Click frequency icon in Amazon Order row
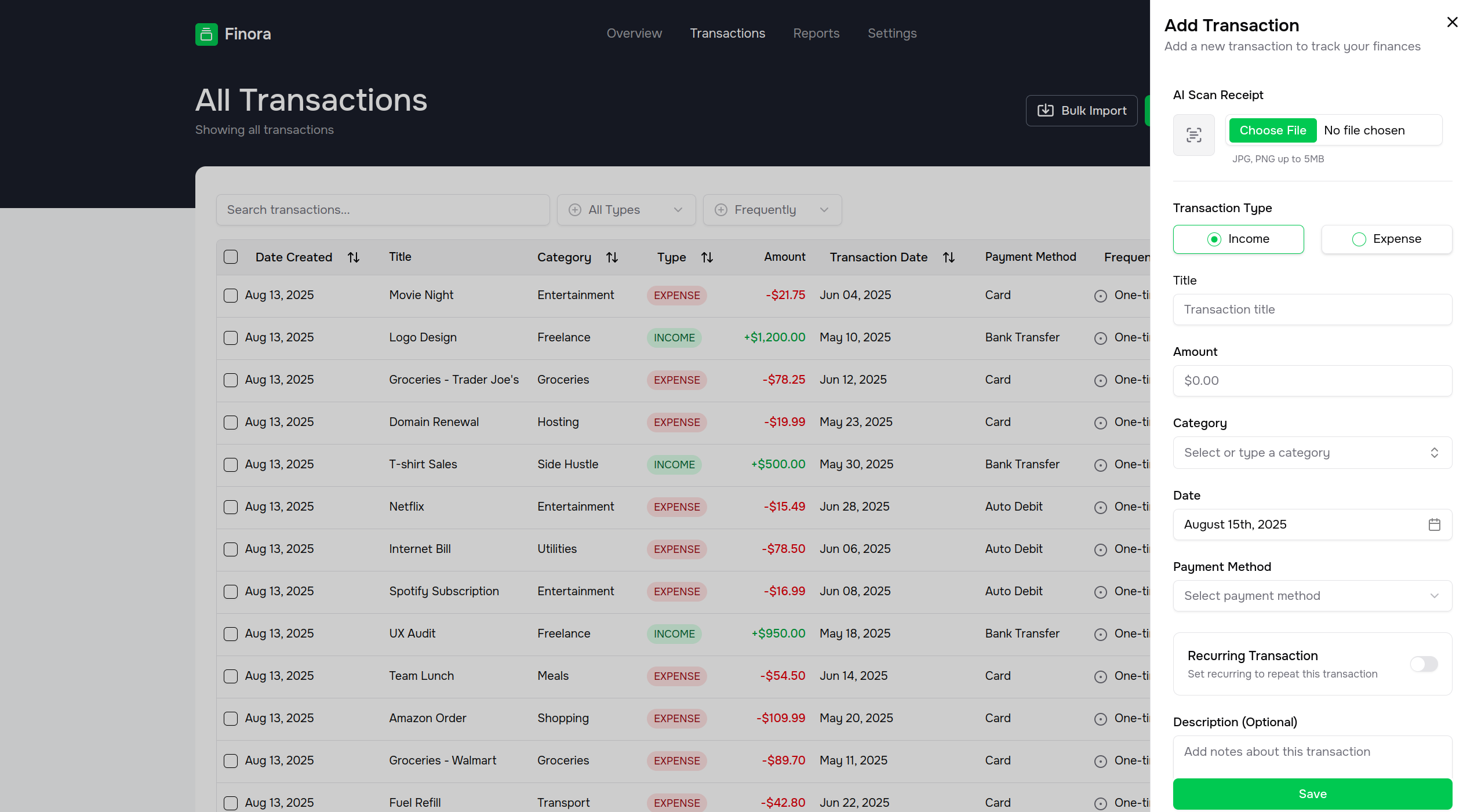Image resolution: width=1474 pixels, height=812 pixels. [x=1101, y=719]
